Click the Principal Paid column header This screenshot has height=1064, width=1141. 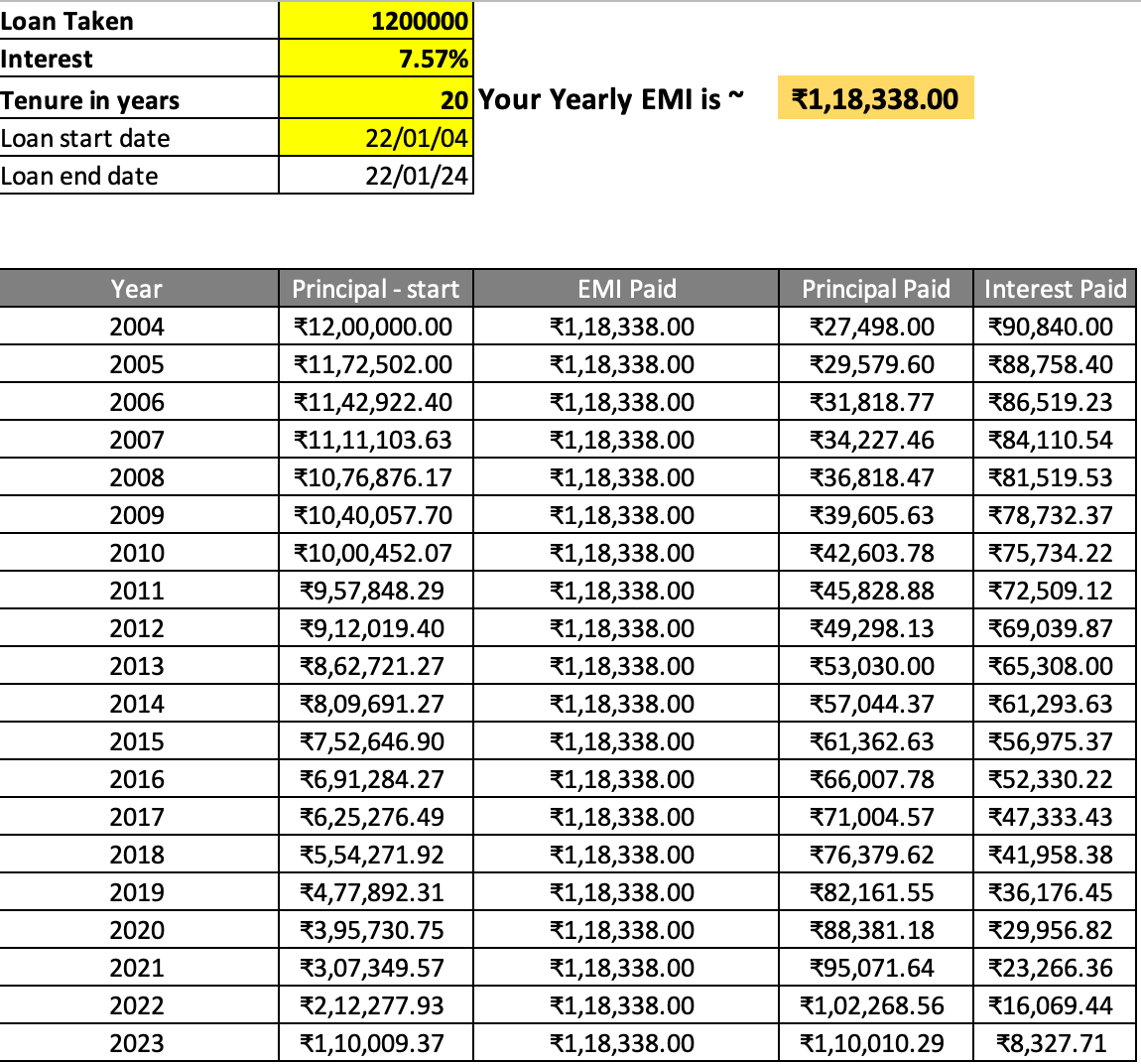tap(875, 289)
